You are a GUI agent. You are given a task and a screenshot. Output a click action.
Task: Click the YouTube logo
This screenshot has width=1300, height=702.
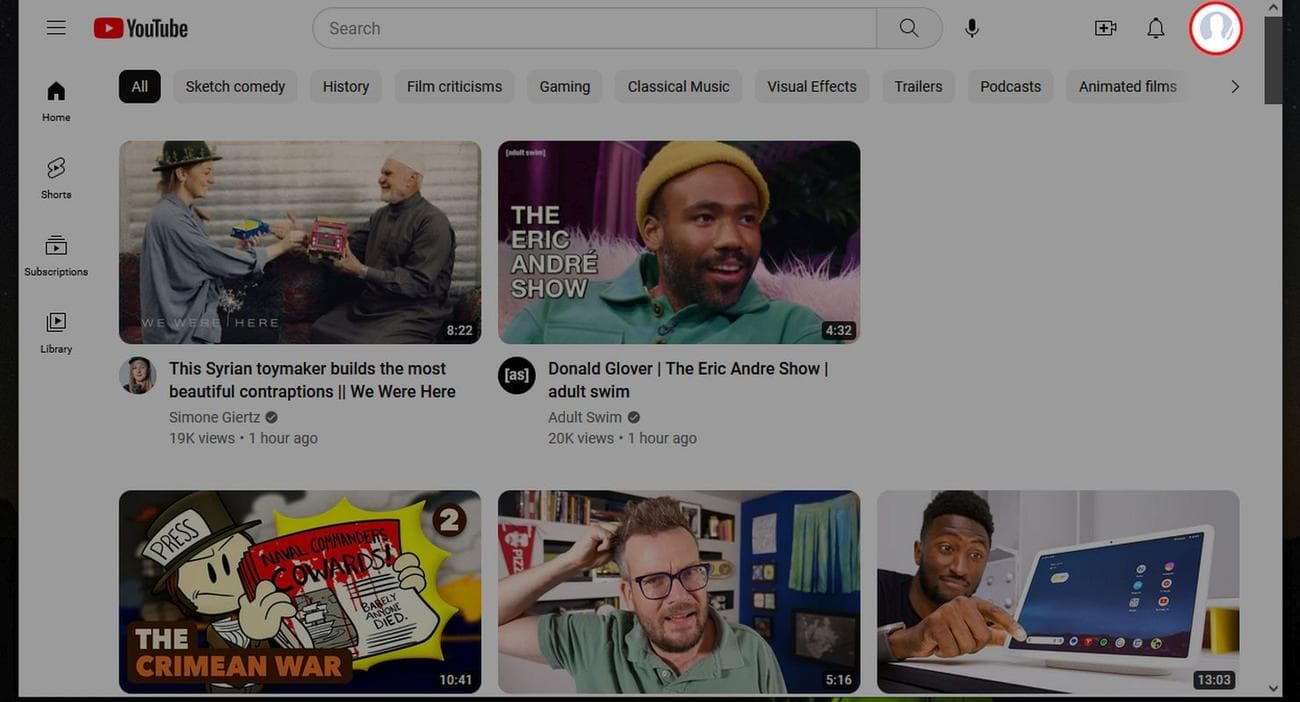coord(141,28)
